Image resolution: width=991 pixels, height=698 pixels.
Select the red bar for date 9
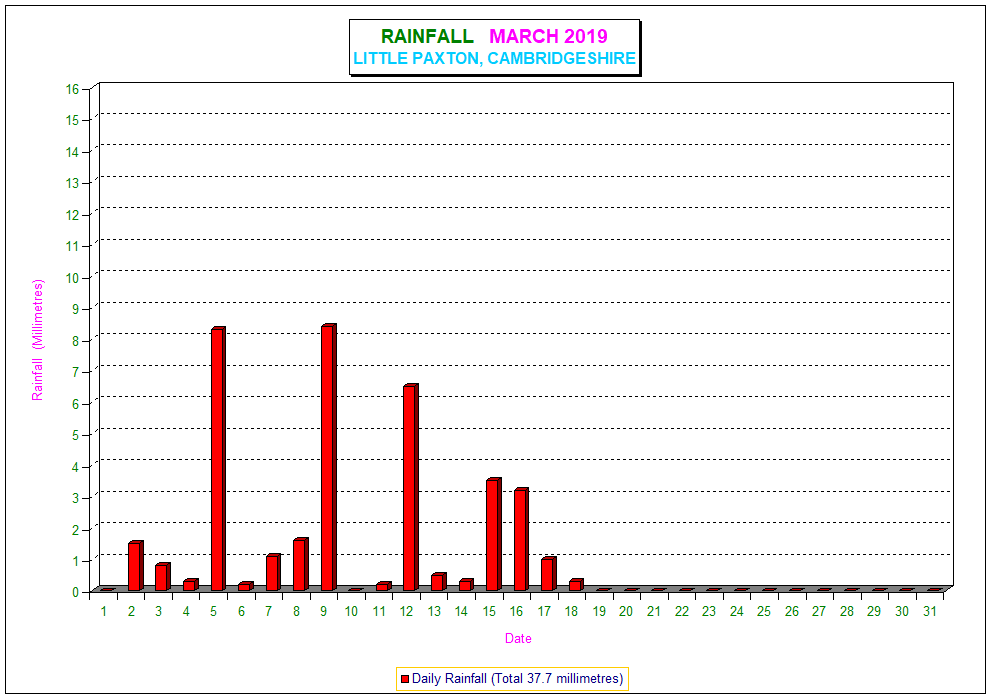point(329,457)
